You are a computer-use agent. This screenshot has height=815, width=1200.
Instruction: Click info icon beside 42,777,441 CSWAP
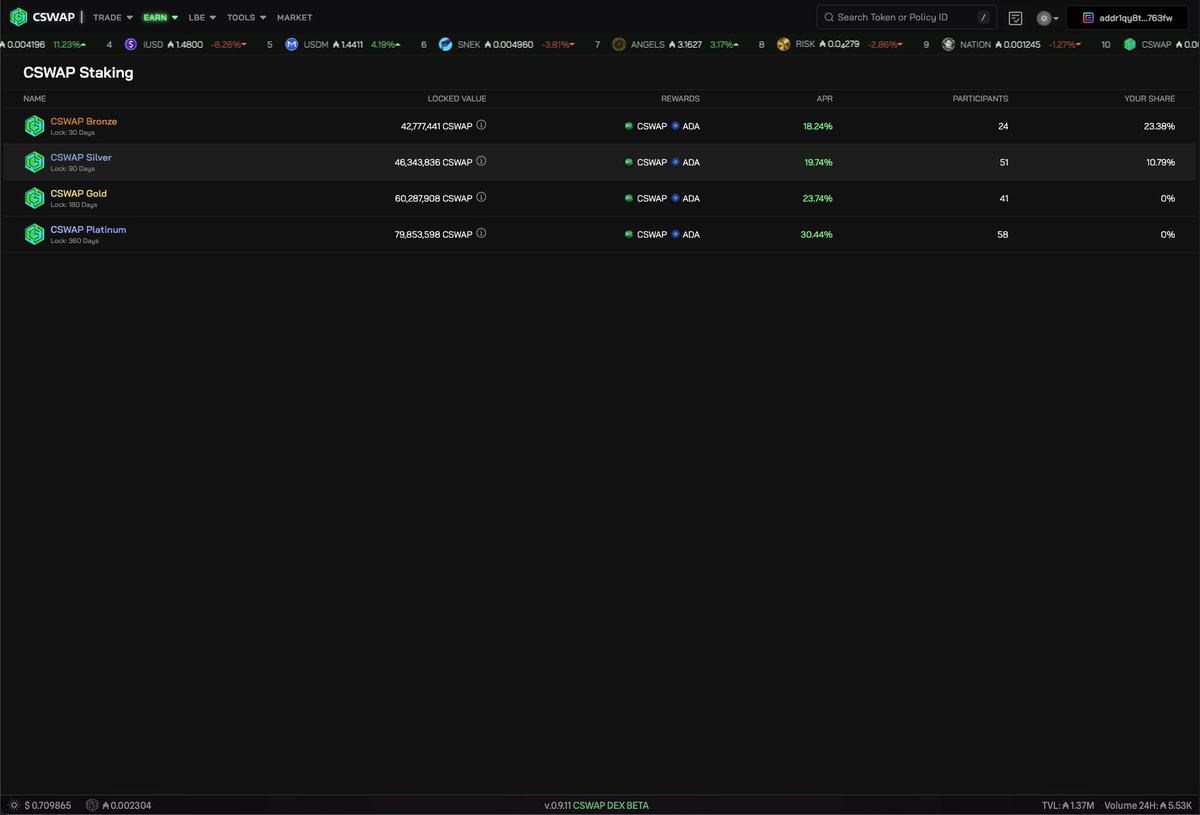pos(481,125)
